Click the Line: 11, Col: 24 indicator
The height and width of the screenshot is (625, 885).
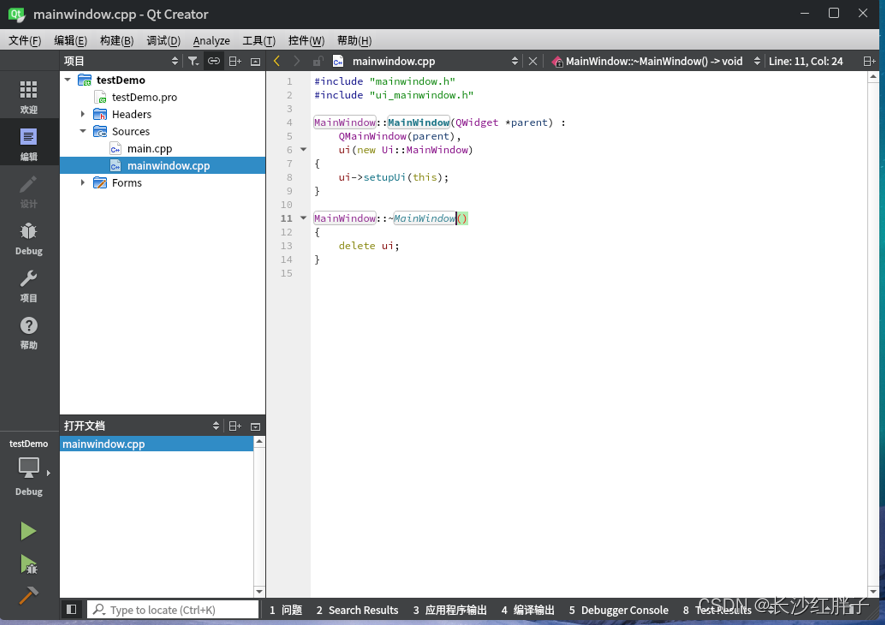click(805, 61)
